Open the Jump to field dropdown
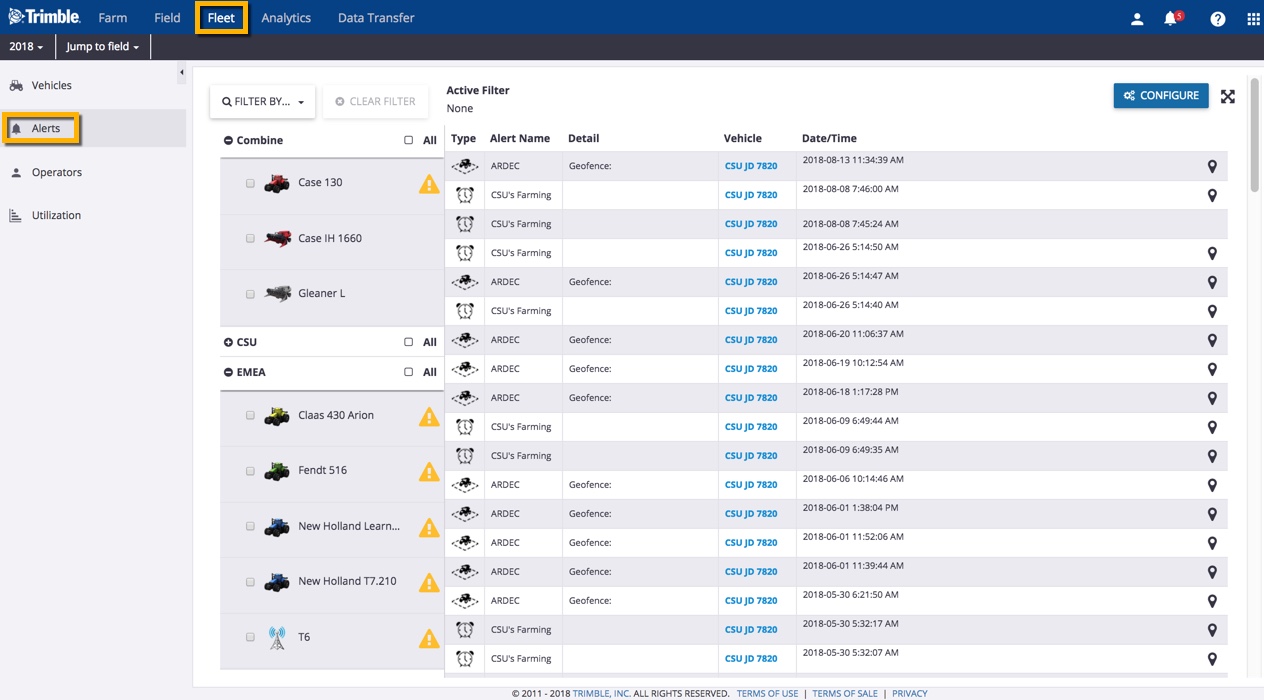Screen dimensions: 1264x700 103,47
